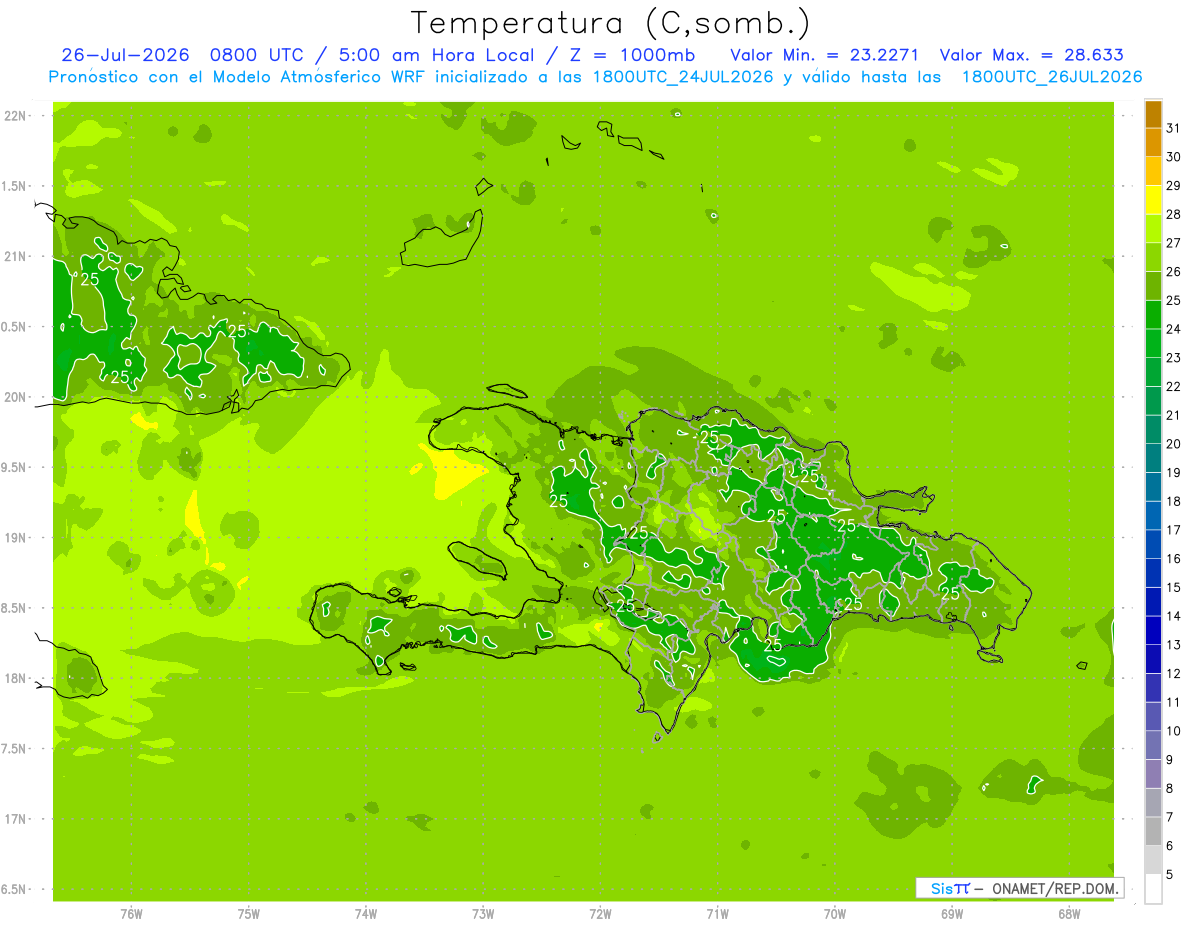Viewport: 1200px width, 927px height.
Task: Click the '1800UTC_24JUL2026' initialization time text
Action: click(681, 77)
